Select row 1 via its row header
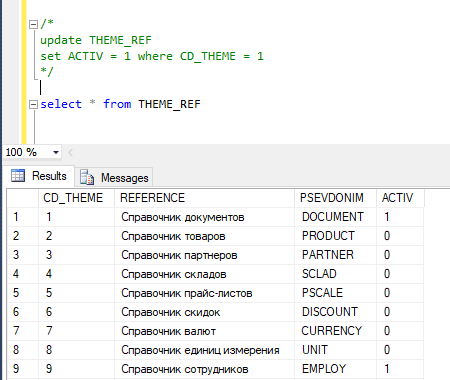The height and width of the screenshot is (380, 450). pyautogui.click(x=22, y=217)
